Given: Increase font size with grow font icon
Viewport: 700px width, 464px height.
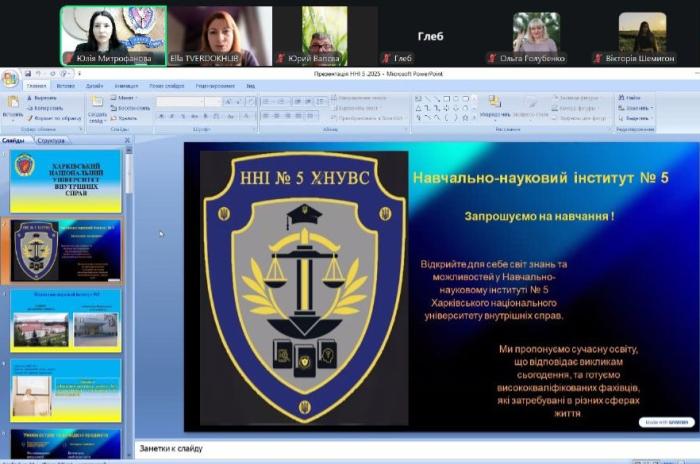Looking at the screenshot, I should pyautogui.click(x=228, y=102).
